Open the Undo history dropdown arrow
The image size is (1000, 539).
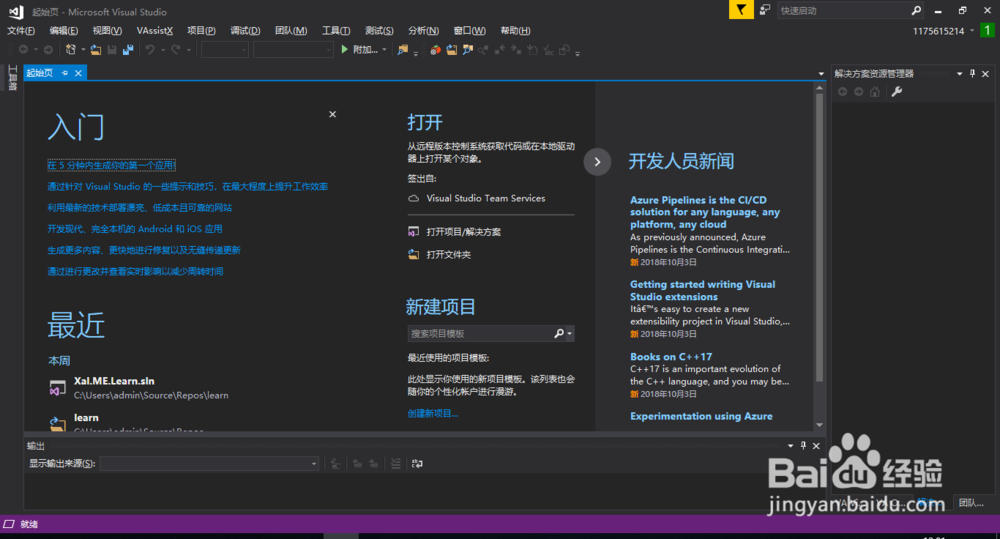[x=163, y=50]
